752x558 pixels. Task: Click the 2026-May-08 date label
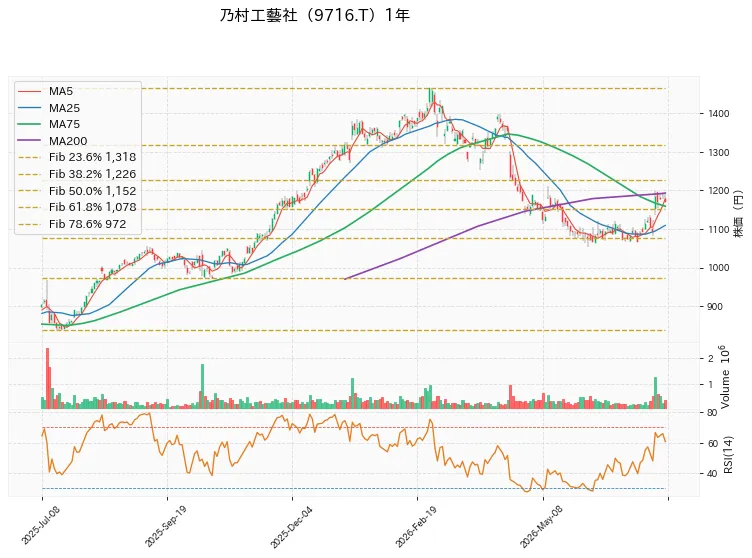[x=541, y=526]
